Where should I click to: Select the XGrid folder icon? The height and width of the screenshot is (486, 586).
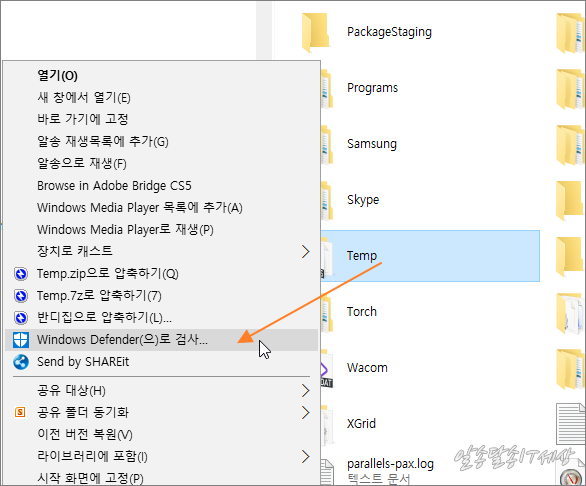pos(327,425)
